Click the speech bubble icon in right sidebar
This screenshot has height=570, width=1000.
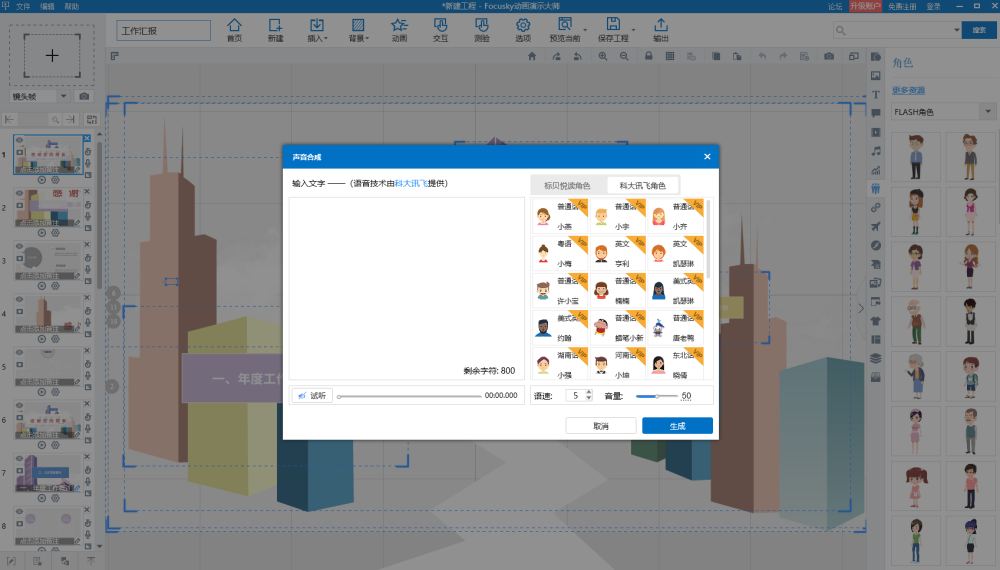(x=876, y=113)
